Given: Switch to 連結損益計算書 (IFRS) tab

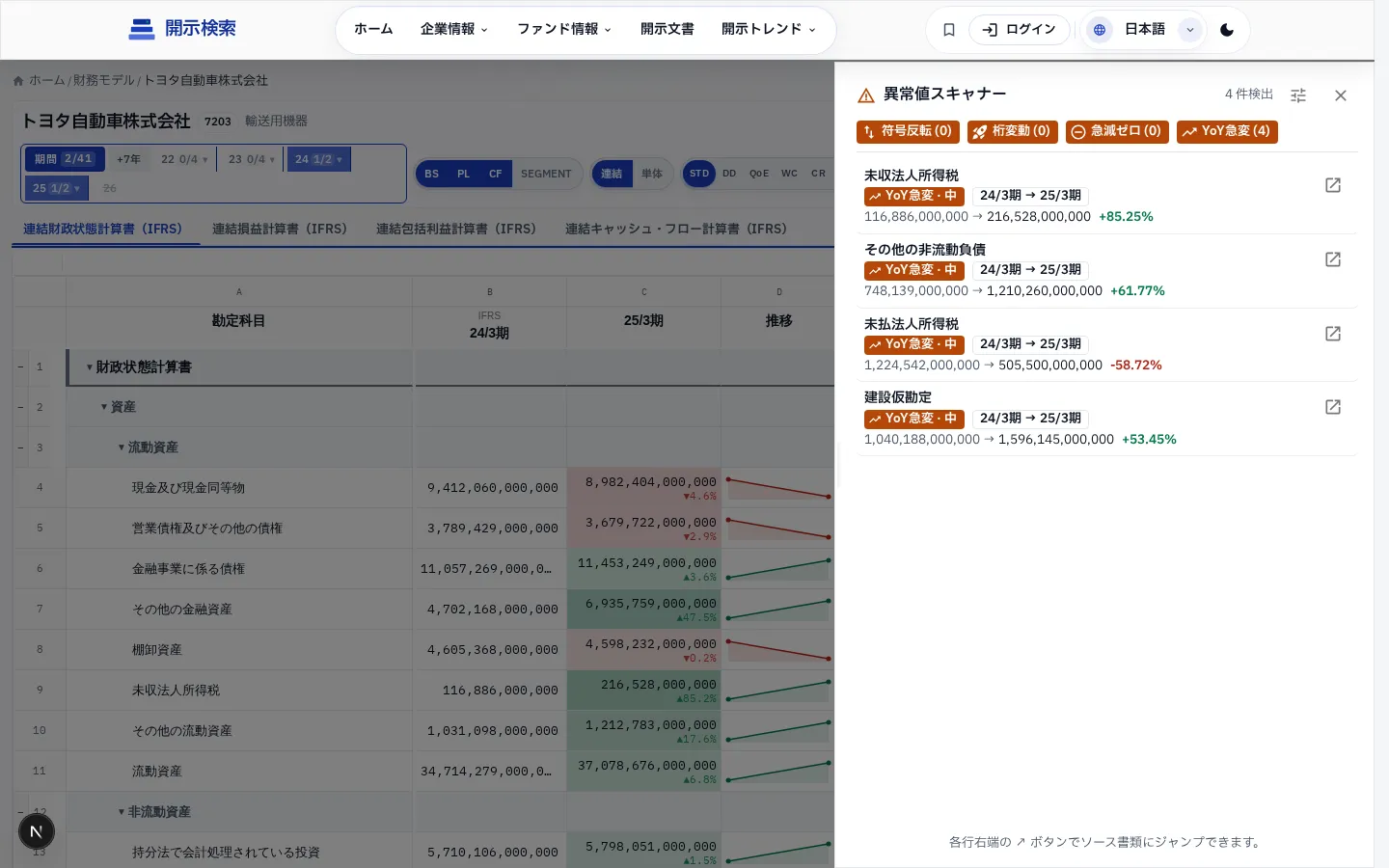Looking at the screenshot, I should (280, 229).
